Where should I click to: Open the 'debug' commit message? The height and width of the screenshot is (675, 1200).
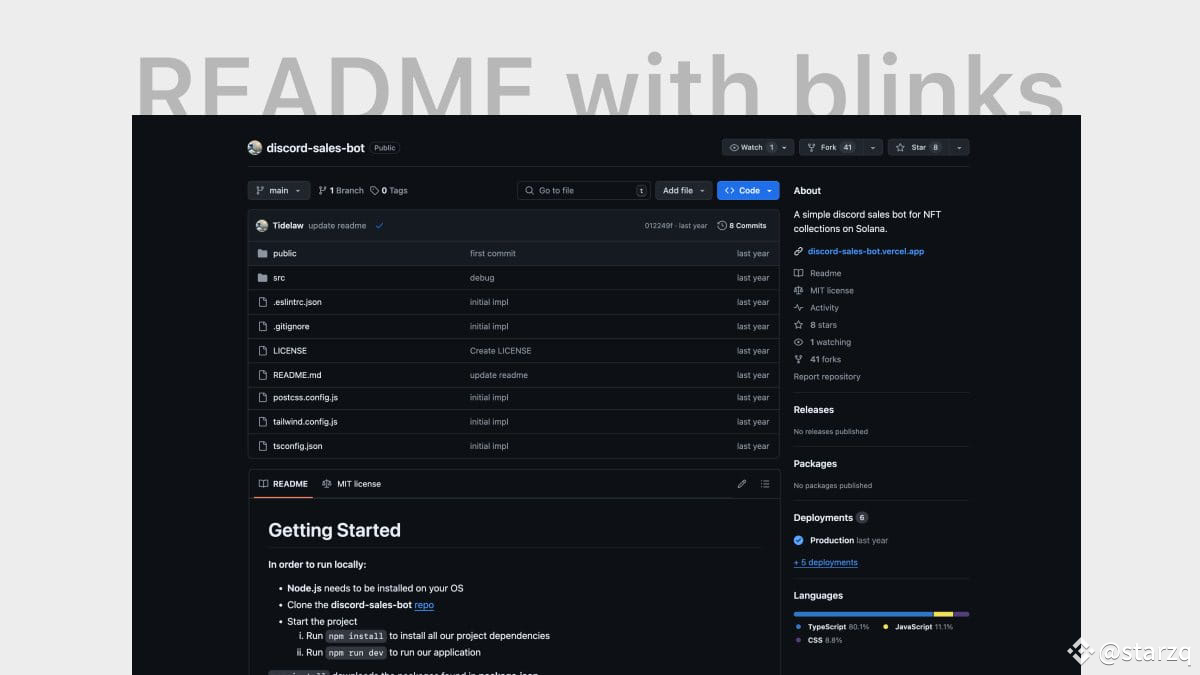coord(481,277)
